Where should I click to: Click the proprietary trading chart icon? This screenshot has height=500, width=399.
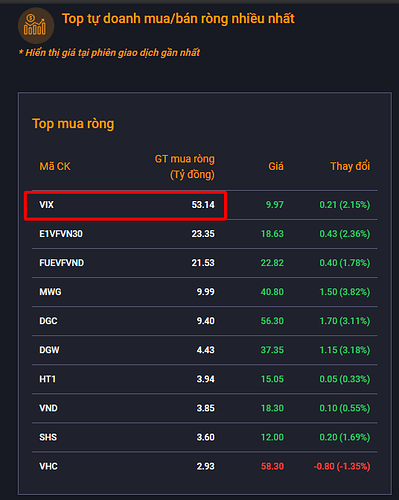tap(36, 26)
